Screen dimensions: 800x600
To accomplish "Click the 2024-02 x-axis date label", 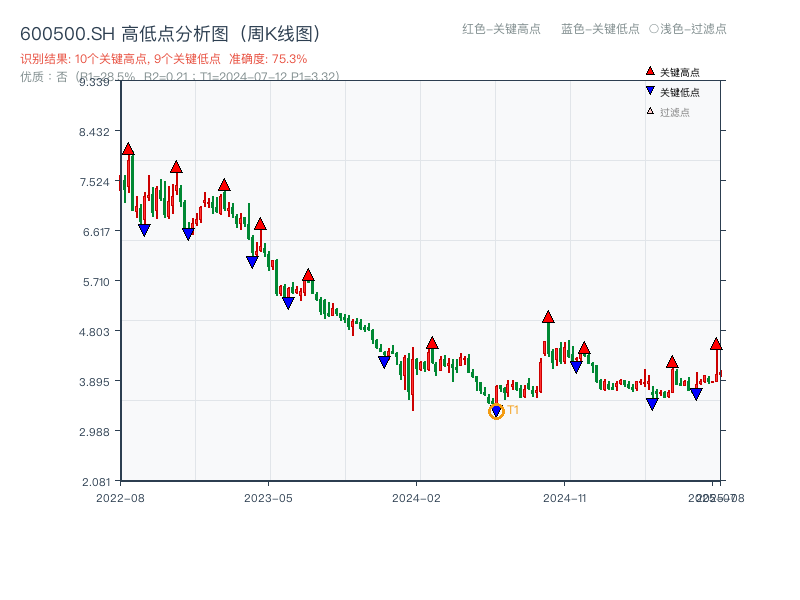I will 416,497.
